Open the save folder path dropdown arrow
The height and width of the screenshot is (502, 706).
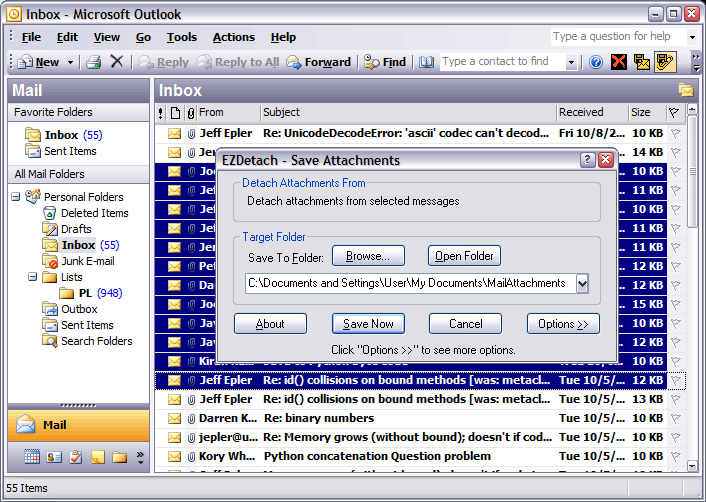click(582, 284)
